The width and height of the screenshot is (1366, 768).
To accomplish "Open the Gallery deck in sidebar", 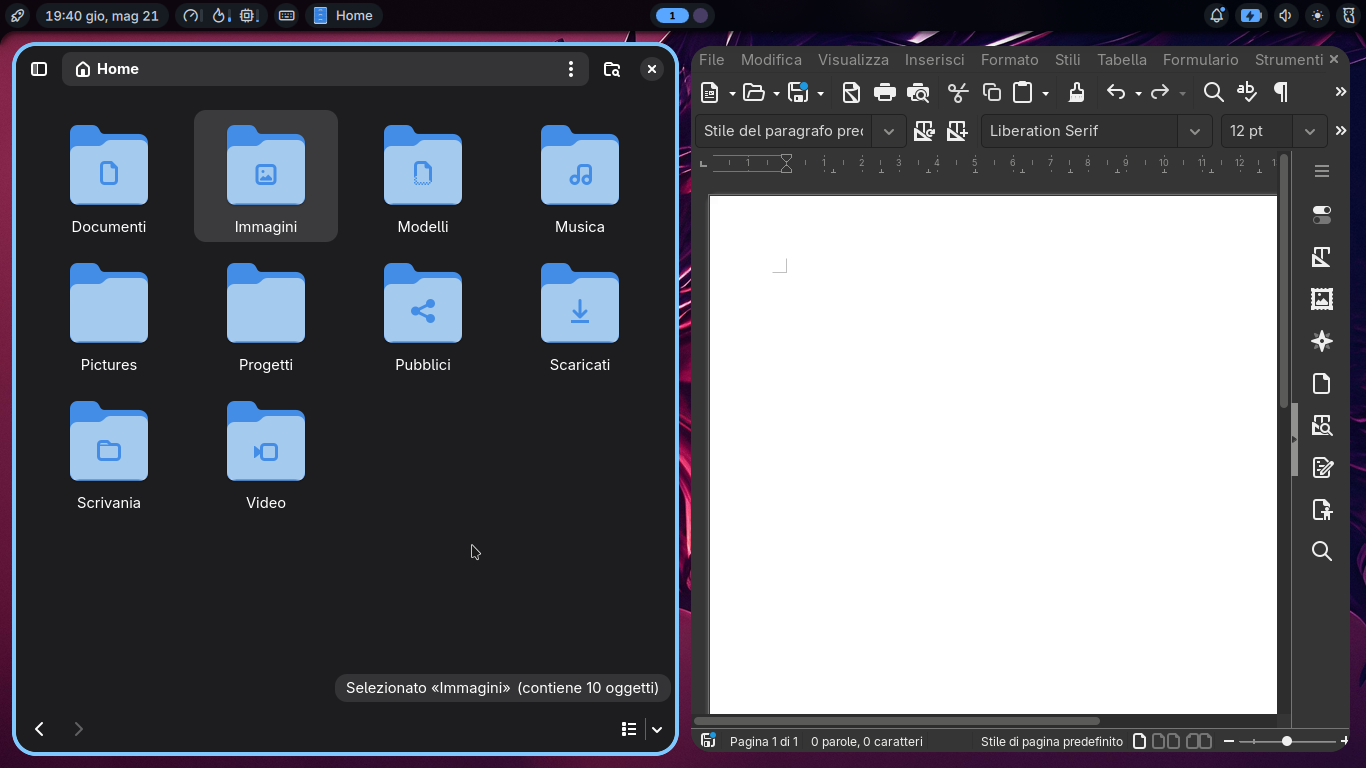I will click(1322, 299).
